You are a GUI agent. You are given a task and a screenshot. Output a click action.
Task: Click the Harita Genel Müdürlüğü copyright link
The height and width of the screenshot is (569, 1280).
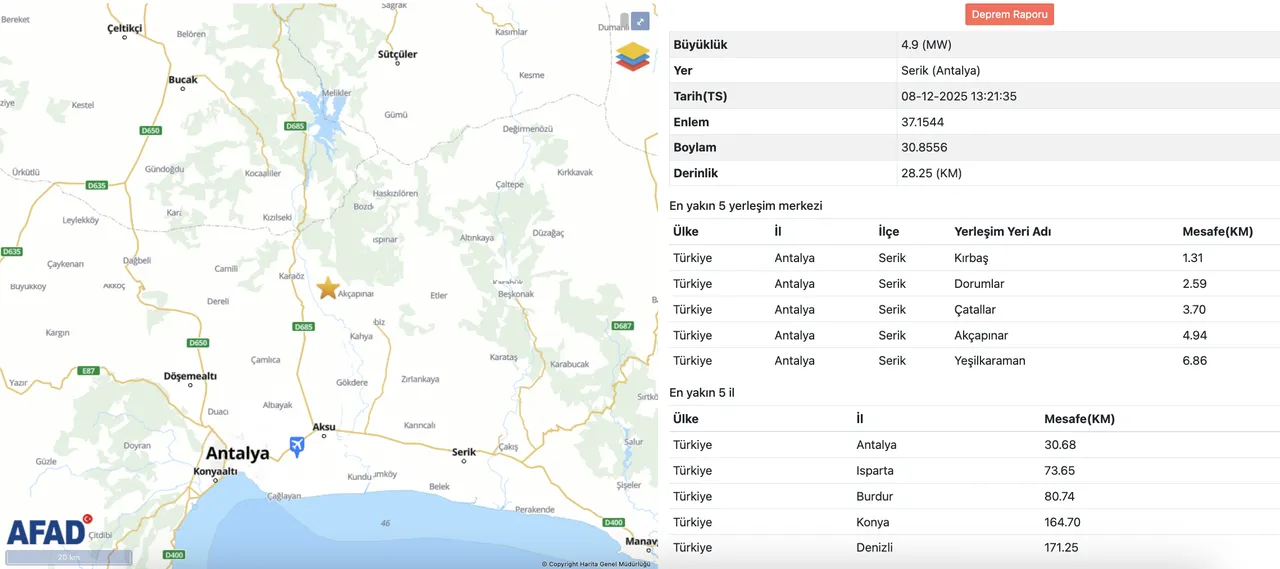click(596, 564)
